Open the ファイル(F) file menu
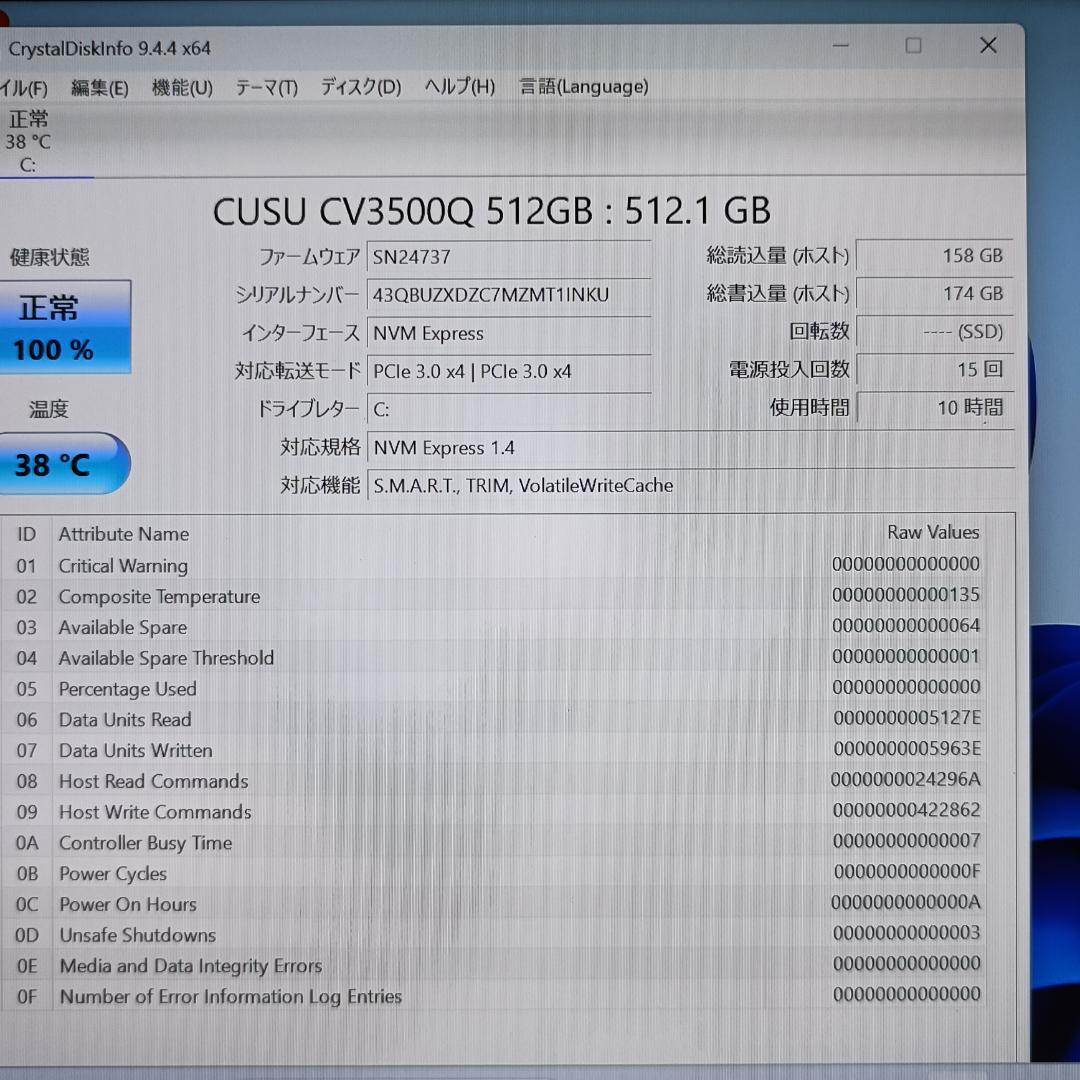 pos(25,87)
